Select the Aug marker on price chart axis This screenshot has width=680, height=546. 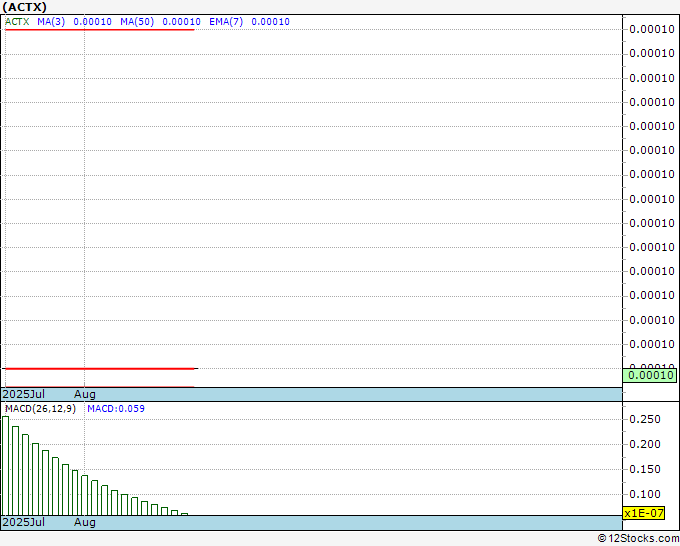85,395
